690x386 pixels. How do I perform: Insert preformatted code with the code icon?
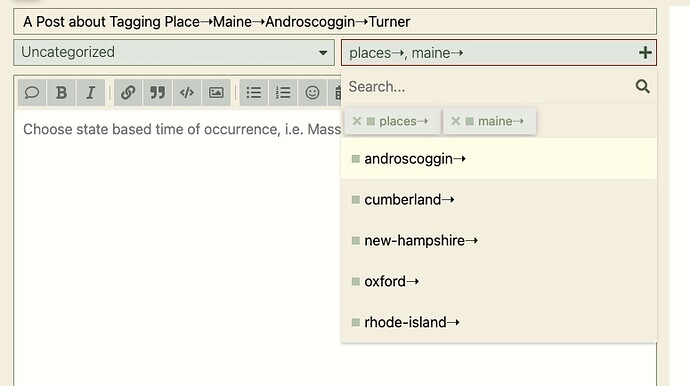pyautogui.click(x=187, y=93)
